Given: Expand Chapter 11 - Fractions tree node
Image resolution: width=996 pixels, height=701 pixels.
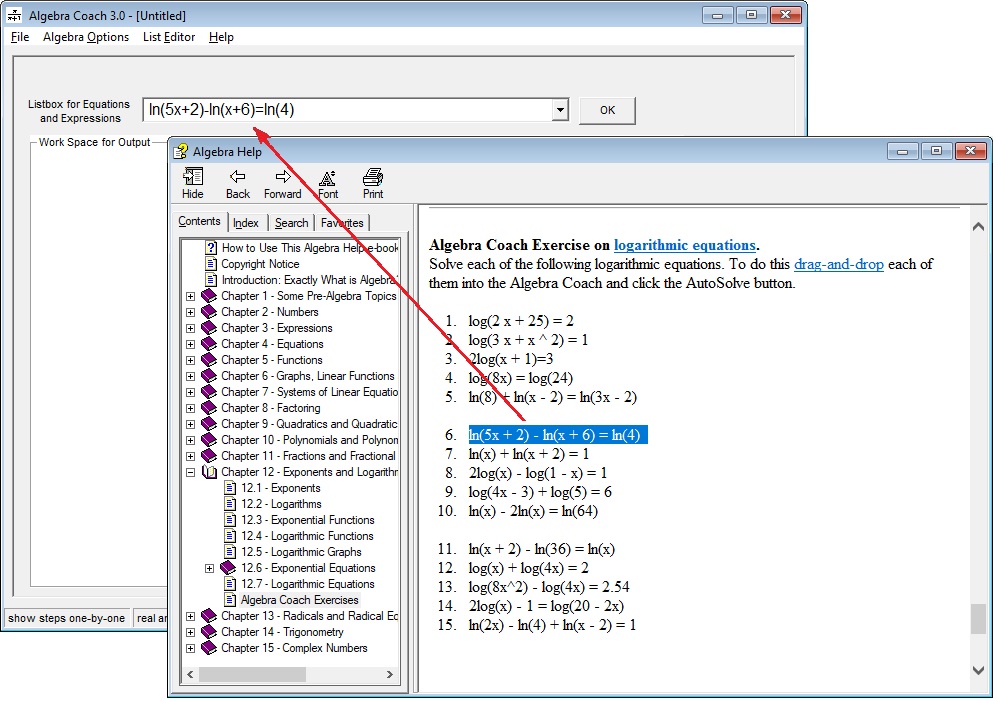Looking at the screenshot, I should (x=190, y=457).
